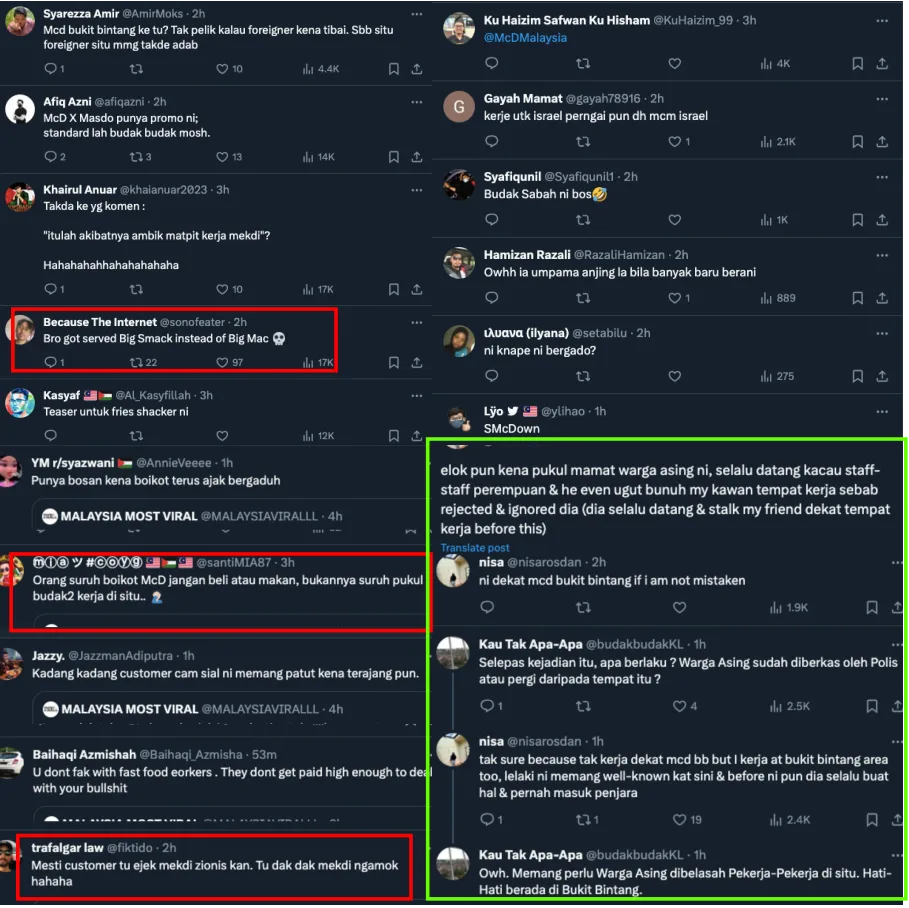Click the @McDMalaysia mention link
Viewport: 909px width, 908px height.
click(525, 38)
